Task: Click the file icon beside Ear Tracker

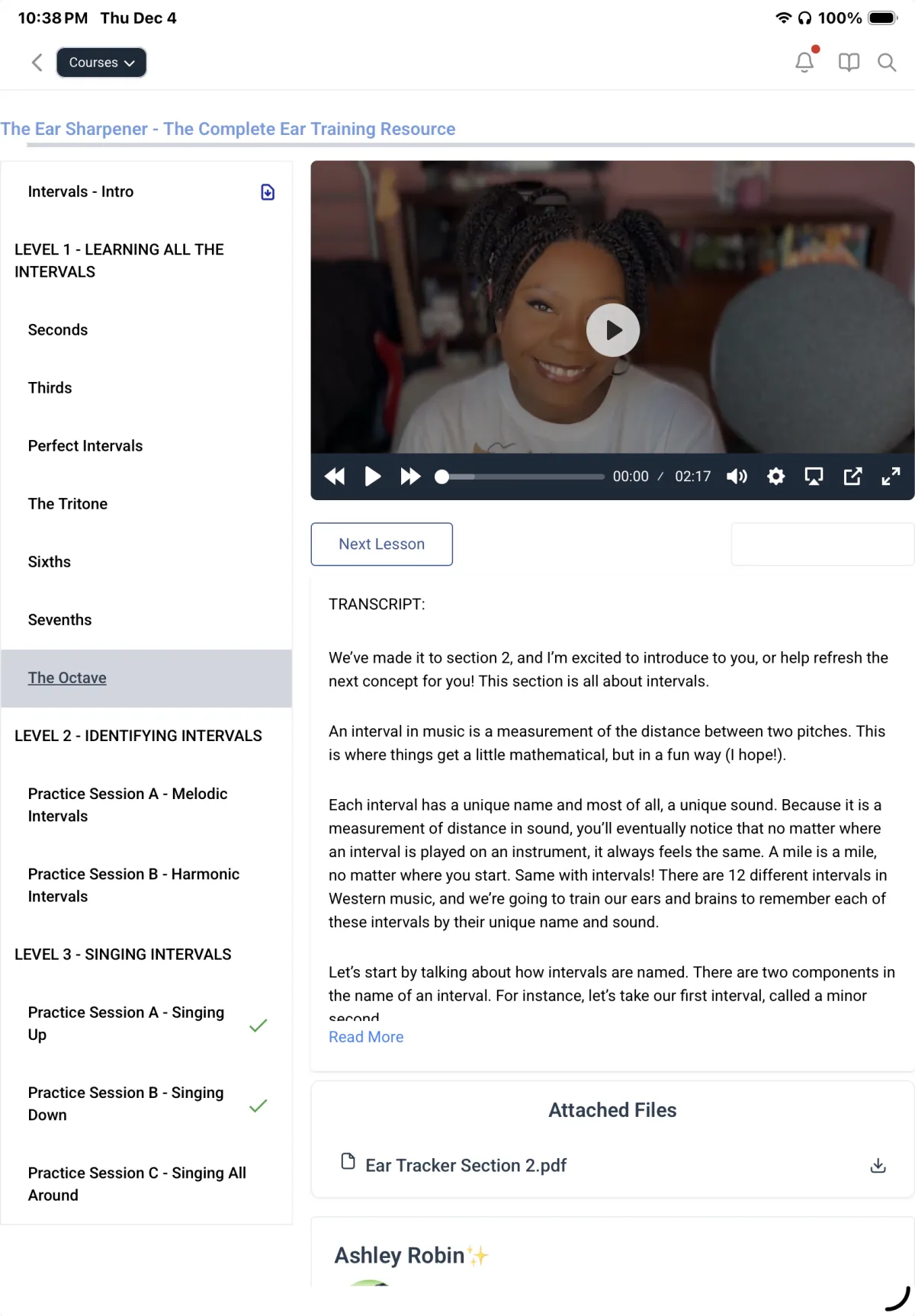Action: [x=348, y=1161]
